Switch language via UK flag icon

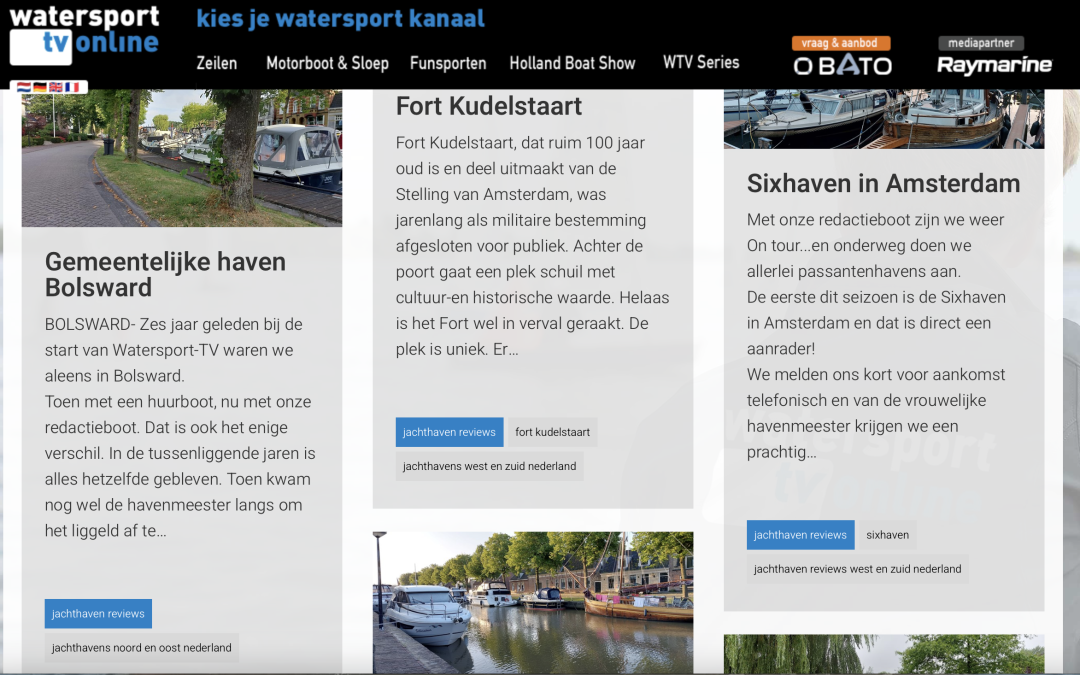(x=56, y=87)
